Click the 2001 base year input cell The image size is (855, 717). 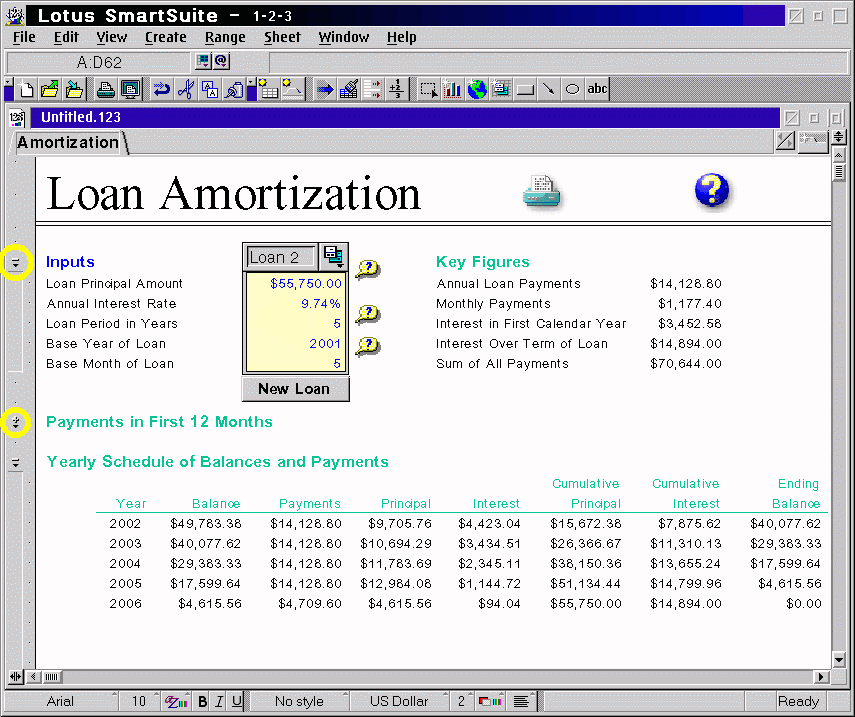coord(295,344)
